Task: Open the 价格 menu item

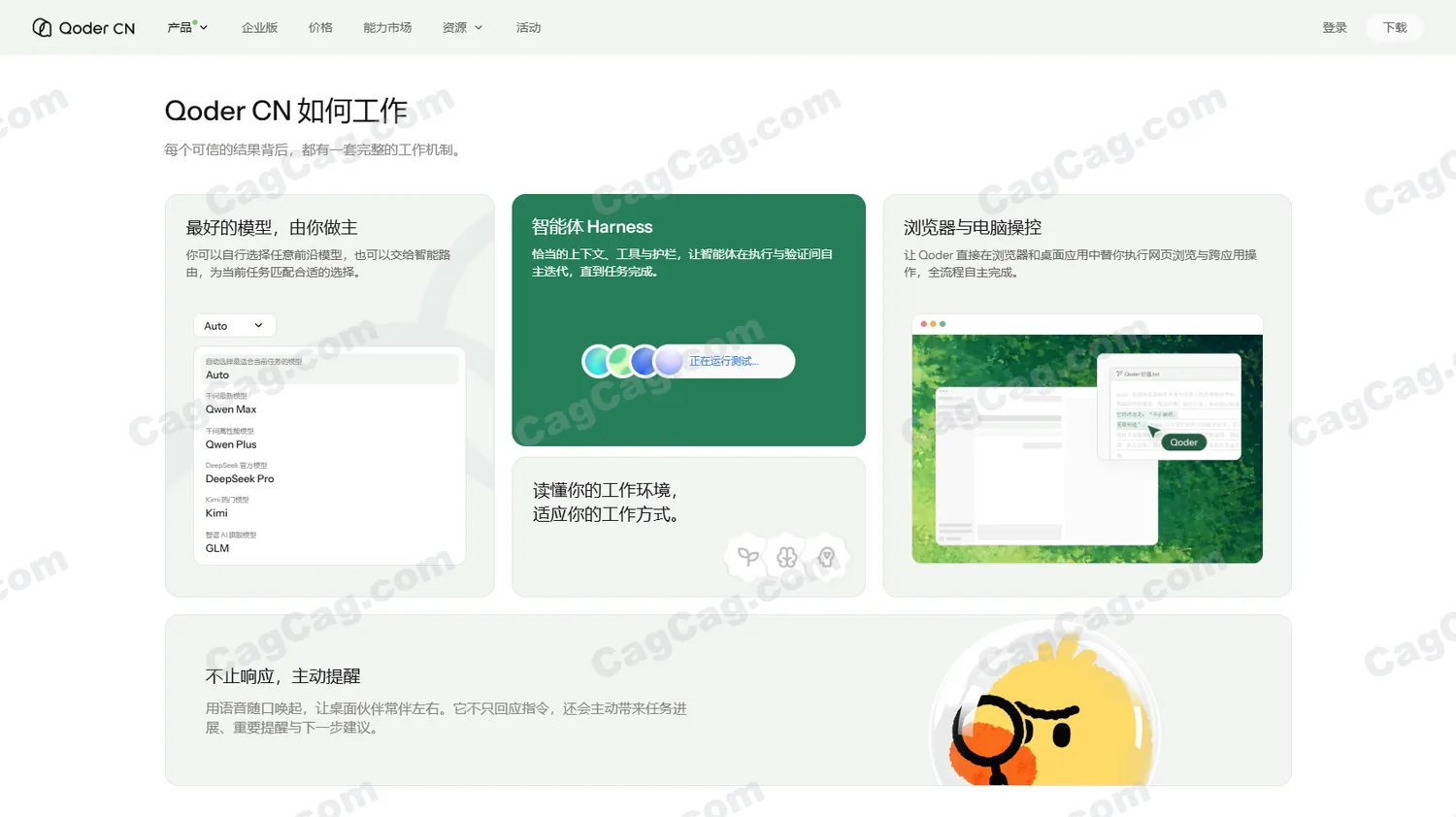Action: [320, 27]
